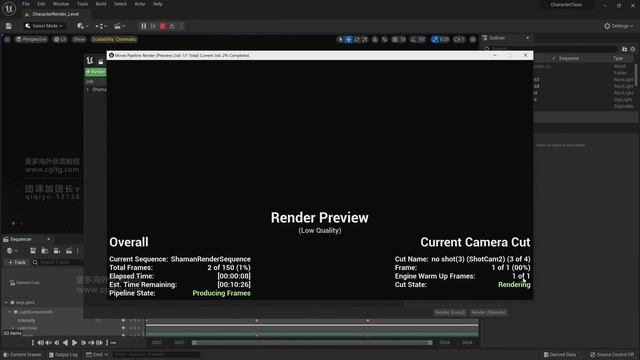The image size is (640, 360).
Task: Open the Select Mode dropdown
Action: coord(44,26)
